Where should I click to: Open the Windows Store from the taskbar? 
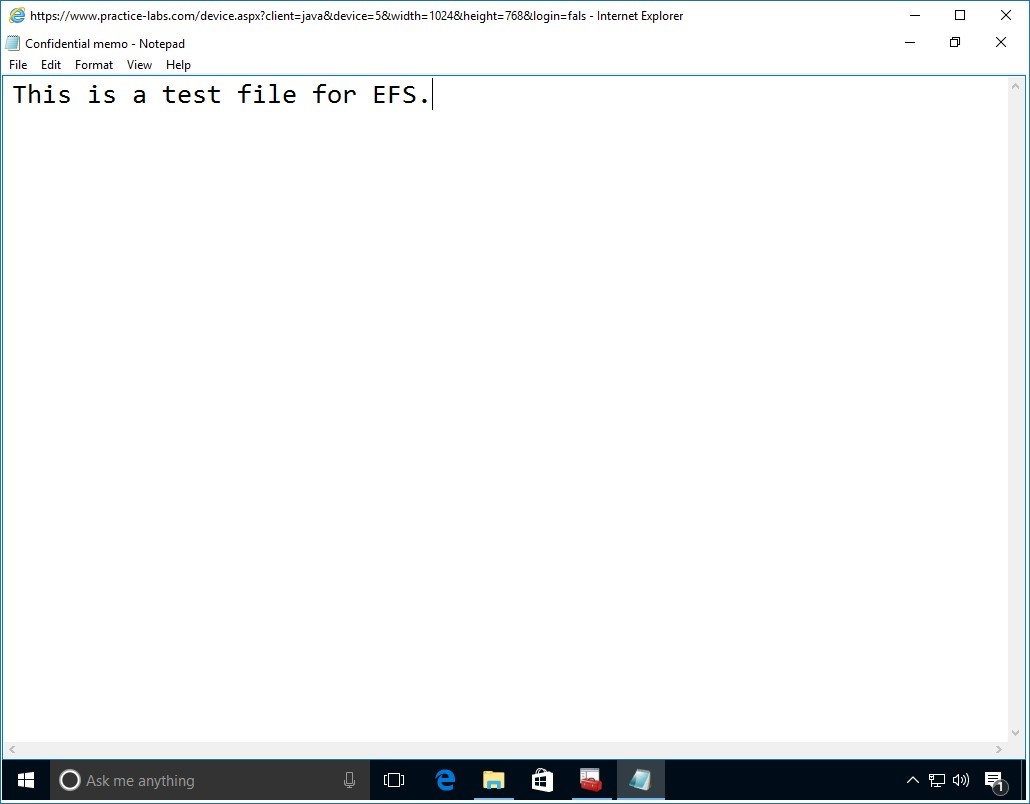click(541, 780)
